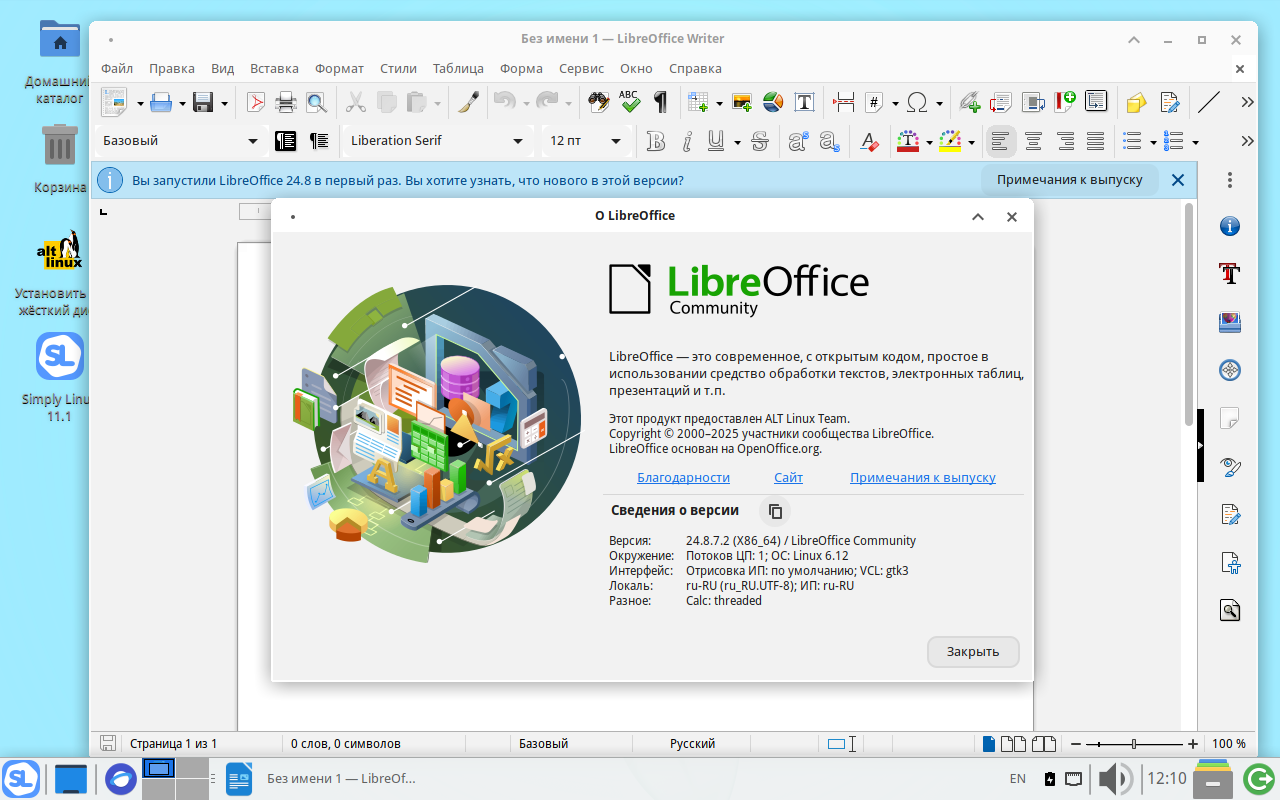Image resolution: width=1280 pixels, height=800 pixels.
Task: Toggle bold formatting
Action: 655,141
